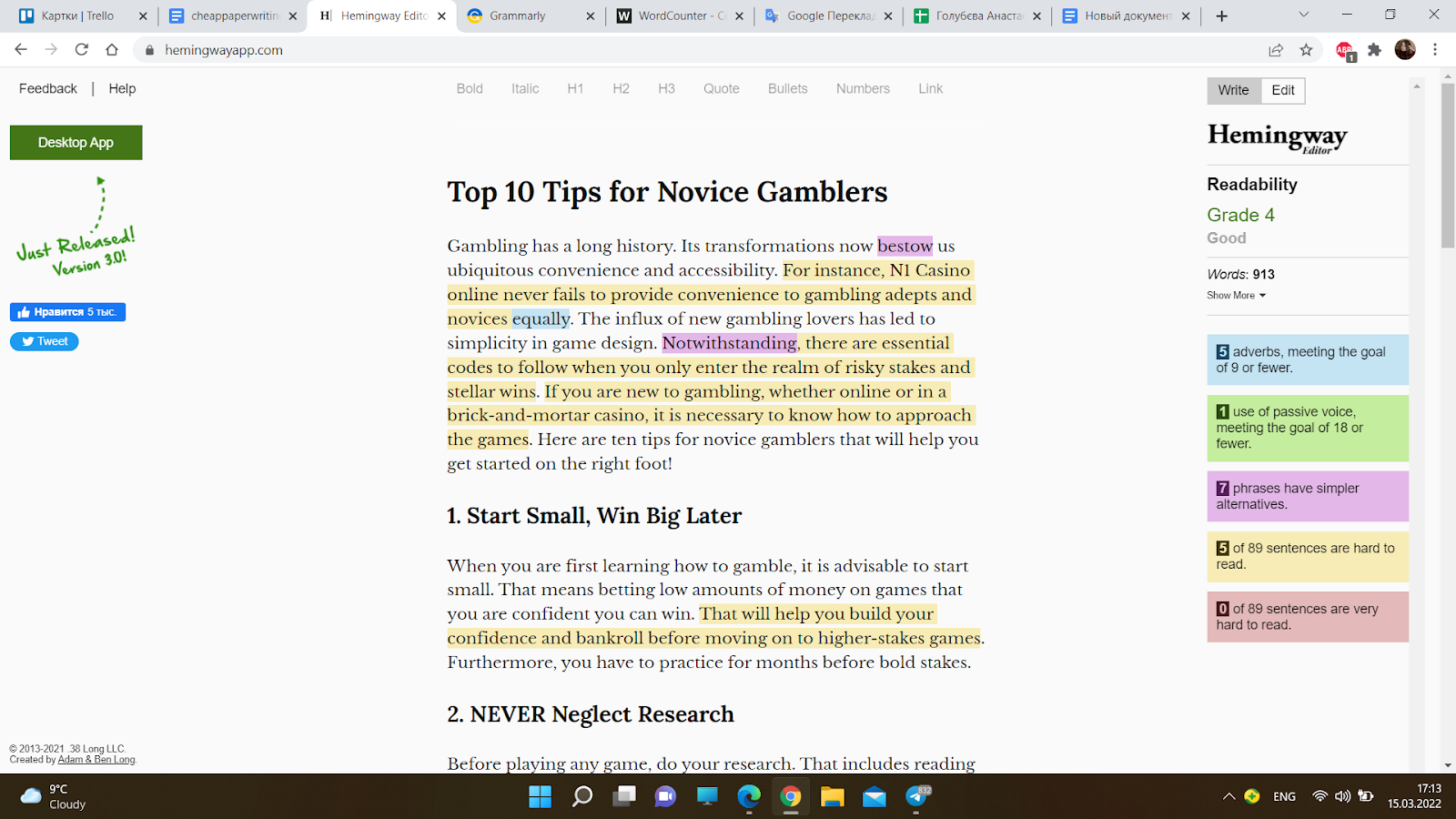Viewport: 1456px width, 819px height.
Task: Click the blue highlighted adverb 'equally'
Action: click(541, 318)
